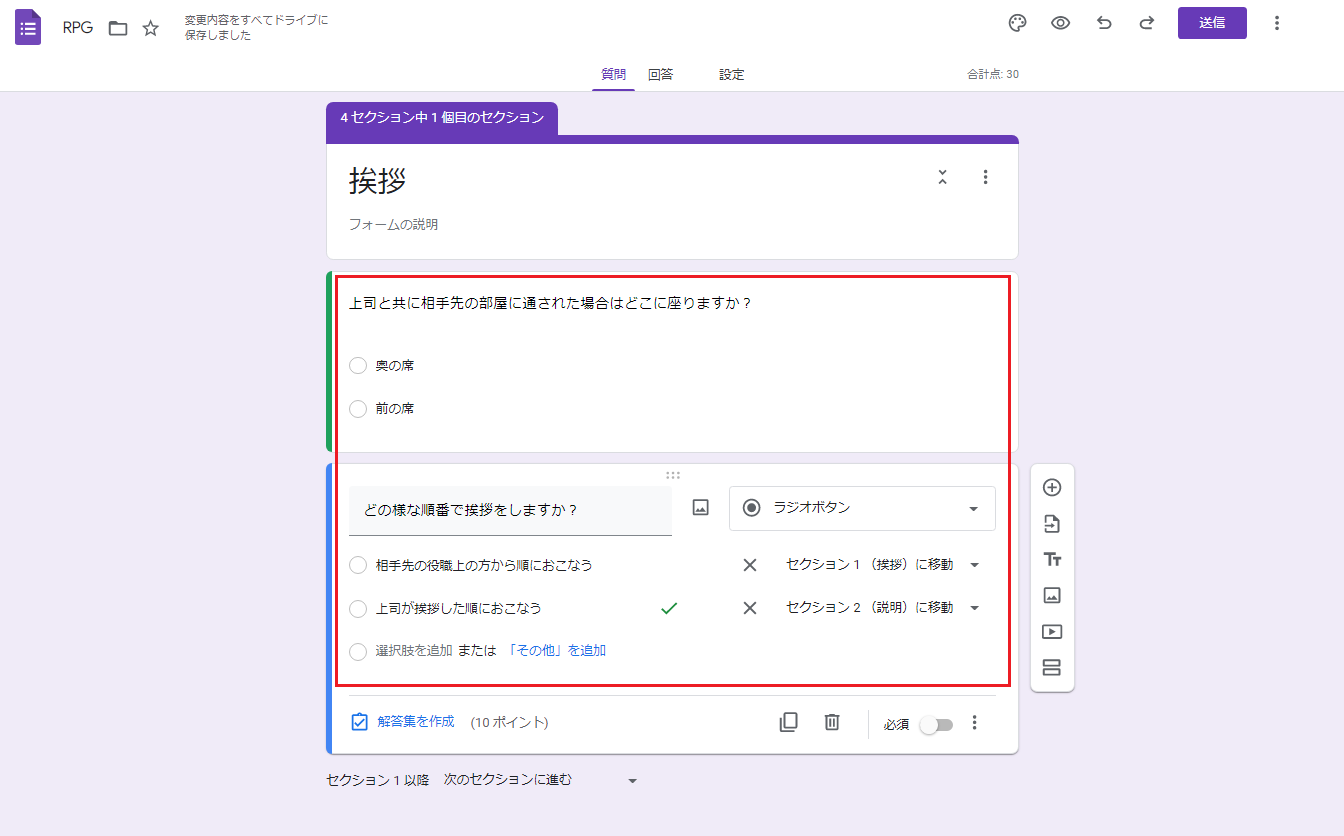
Task: Select the 奥の席 radio option
Action: point(358,366)
